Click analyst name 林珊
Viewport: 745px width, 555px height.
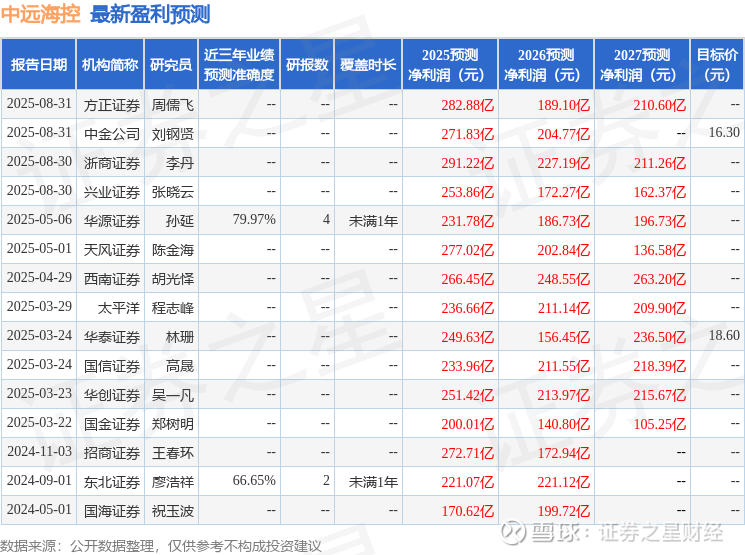[180, 337]
